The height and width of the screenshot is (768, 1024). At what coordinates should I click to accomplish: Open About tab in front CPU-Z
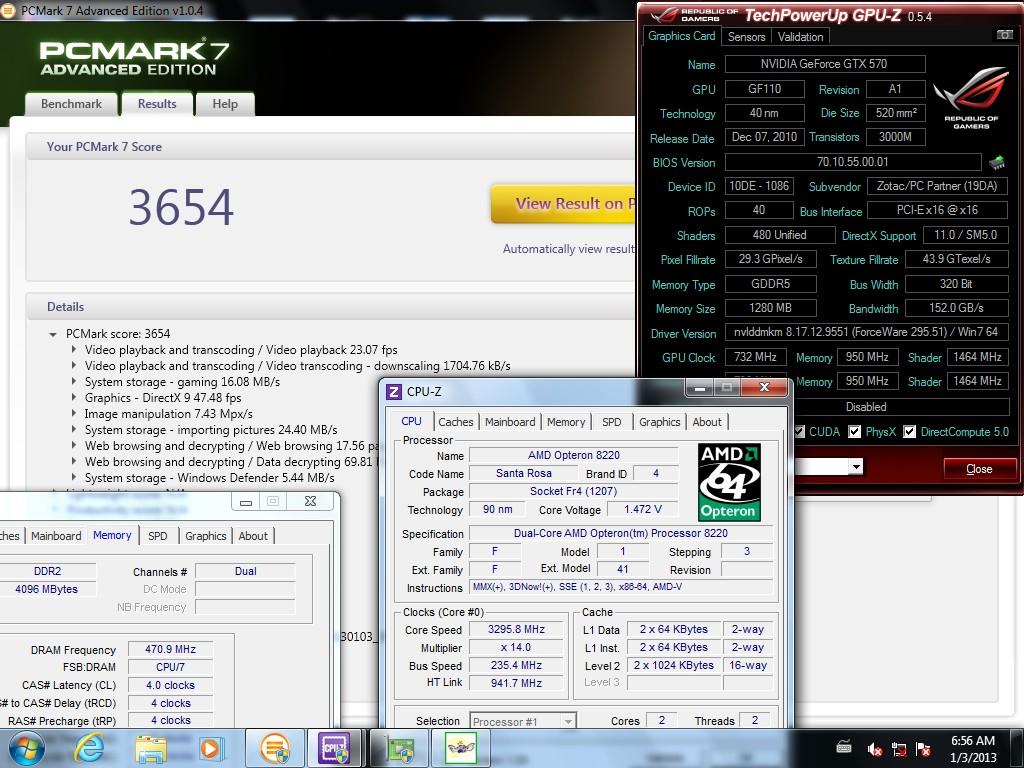click(x=707, y=422)
